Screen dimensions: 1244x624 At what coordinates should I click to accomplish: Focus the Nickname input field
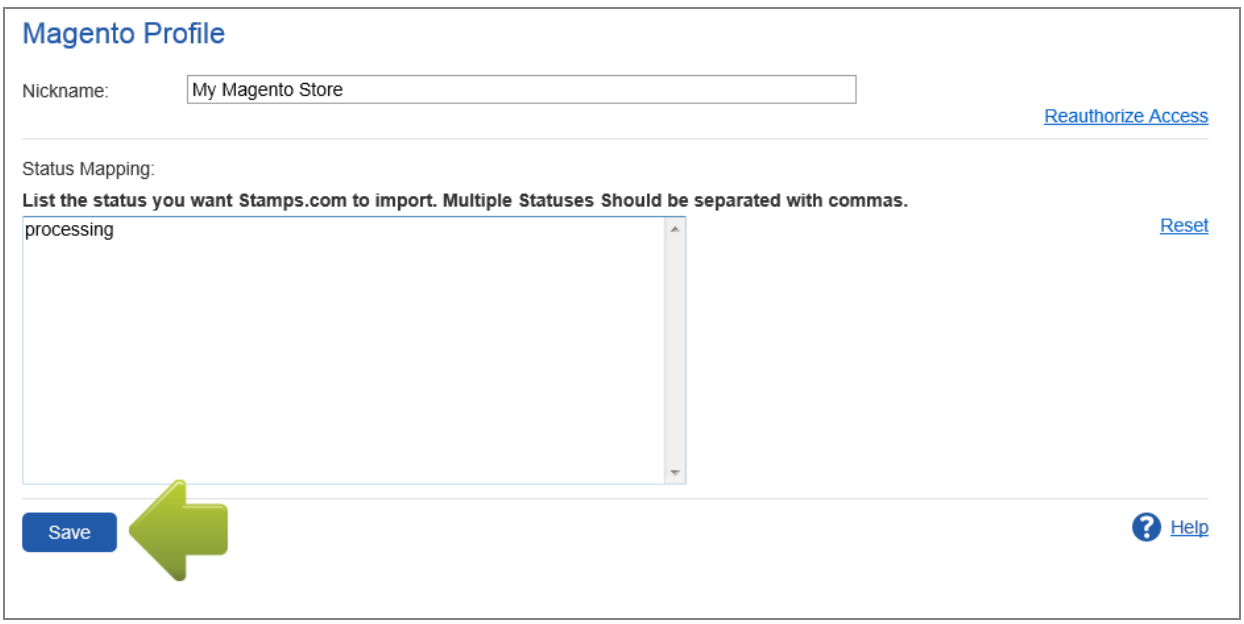point(521,89)
